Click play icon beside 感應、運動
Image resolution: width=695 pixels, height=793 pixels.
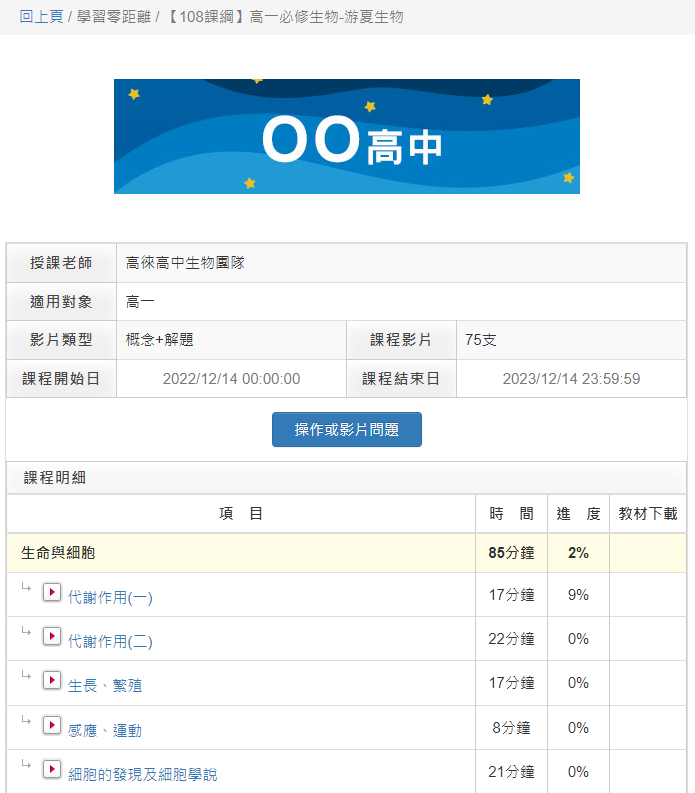click(x=52, y=725)
